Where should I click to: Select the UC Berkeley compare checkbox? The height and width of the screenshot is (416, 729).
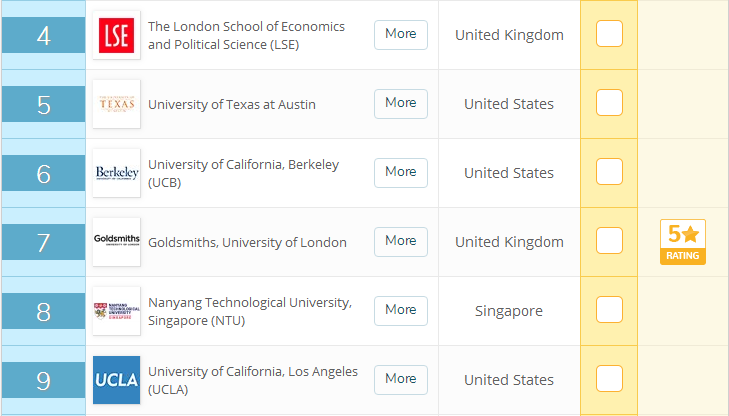(609, 172)
